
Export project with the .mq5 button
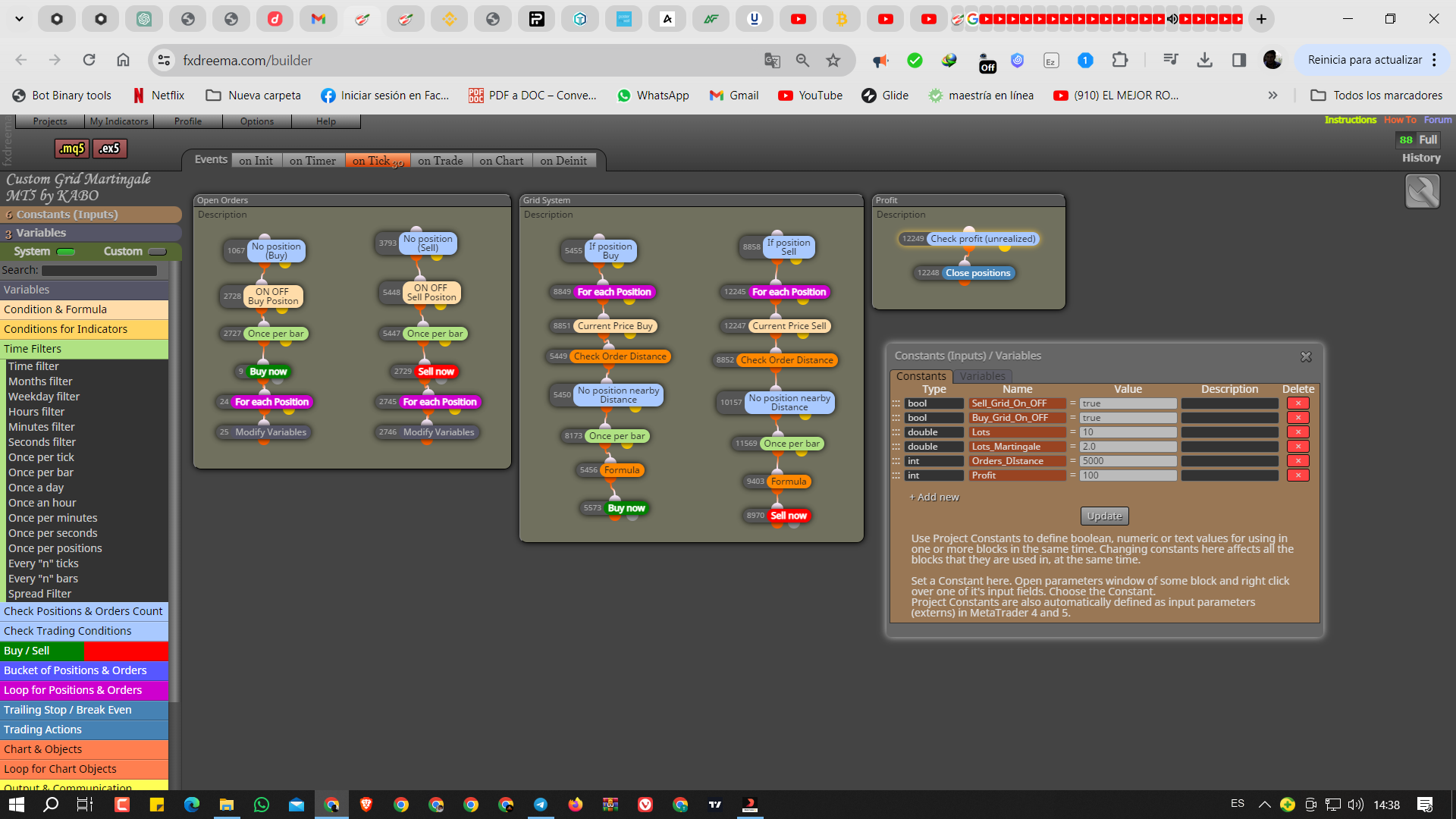pos(72,149)
